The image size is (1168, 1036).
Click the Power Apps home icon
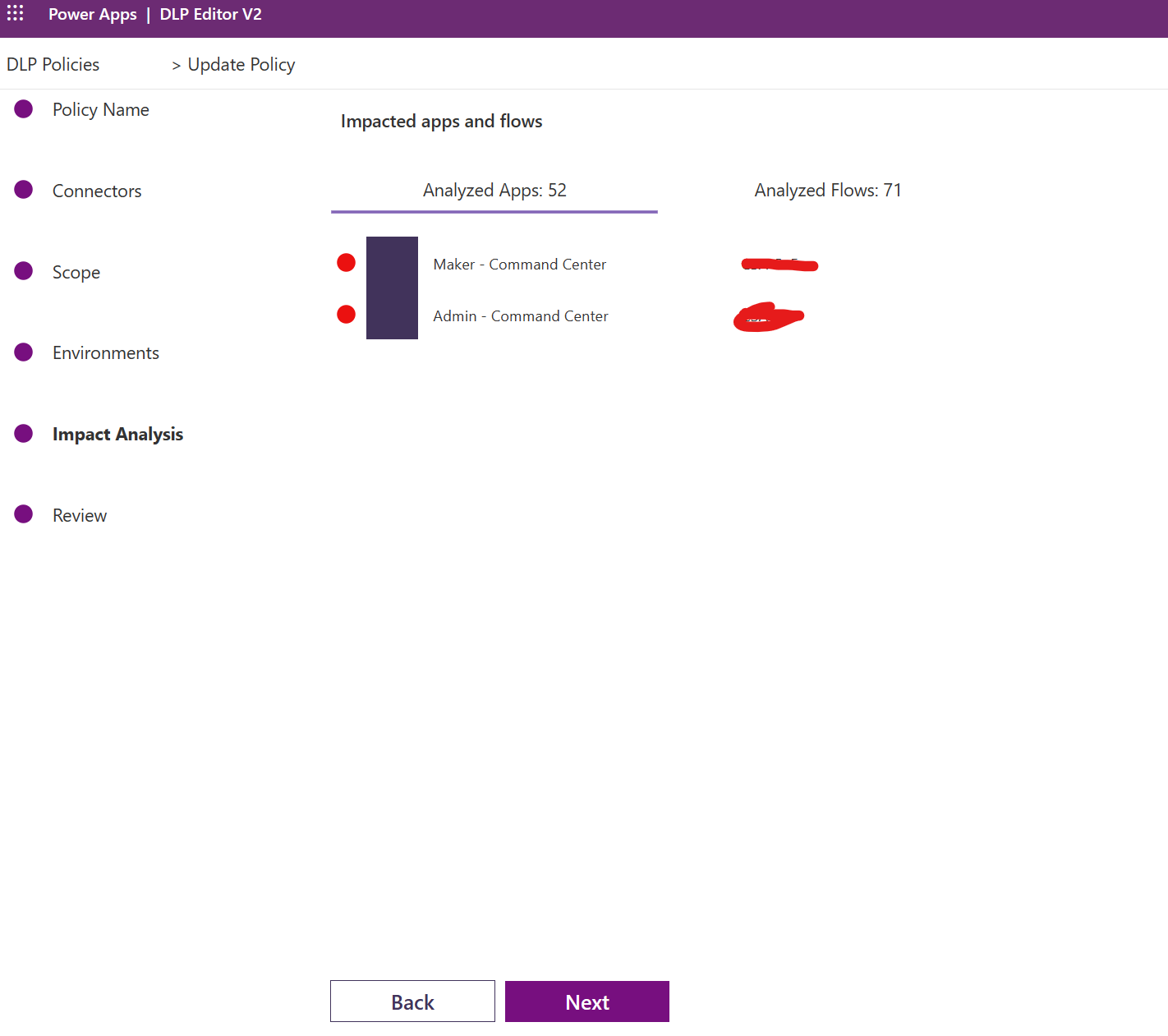pyautogui.click(x=93, y=14)
